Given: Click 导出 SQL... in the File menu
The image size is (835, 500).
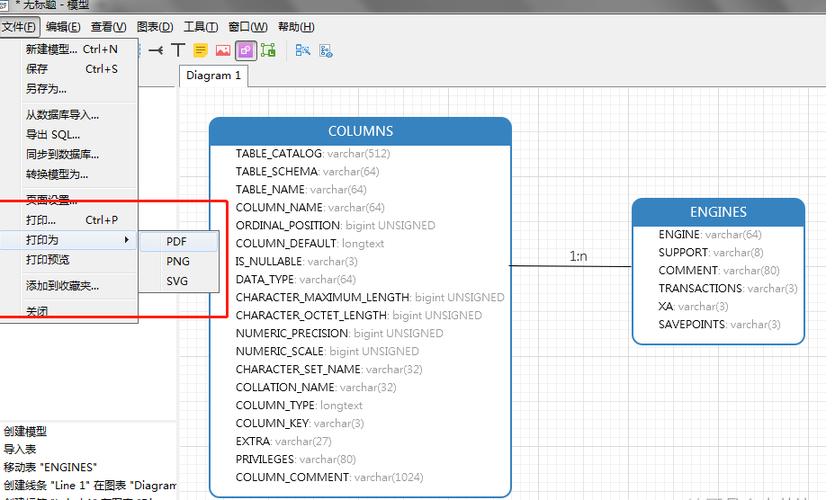Looking at the screenshot, I should pyautogui.click(x=53, y=135).
